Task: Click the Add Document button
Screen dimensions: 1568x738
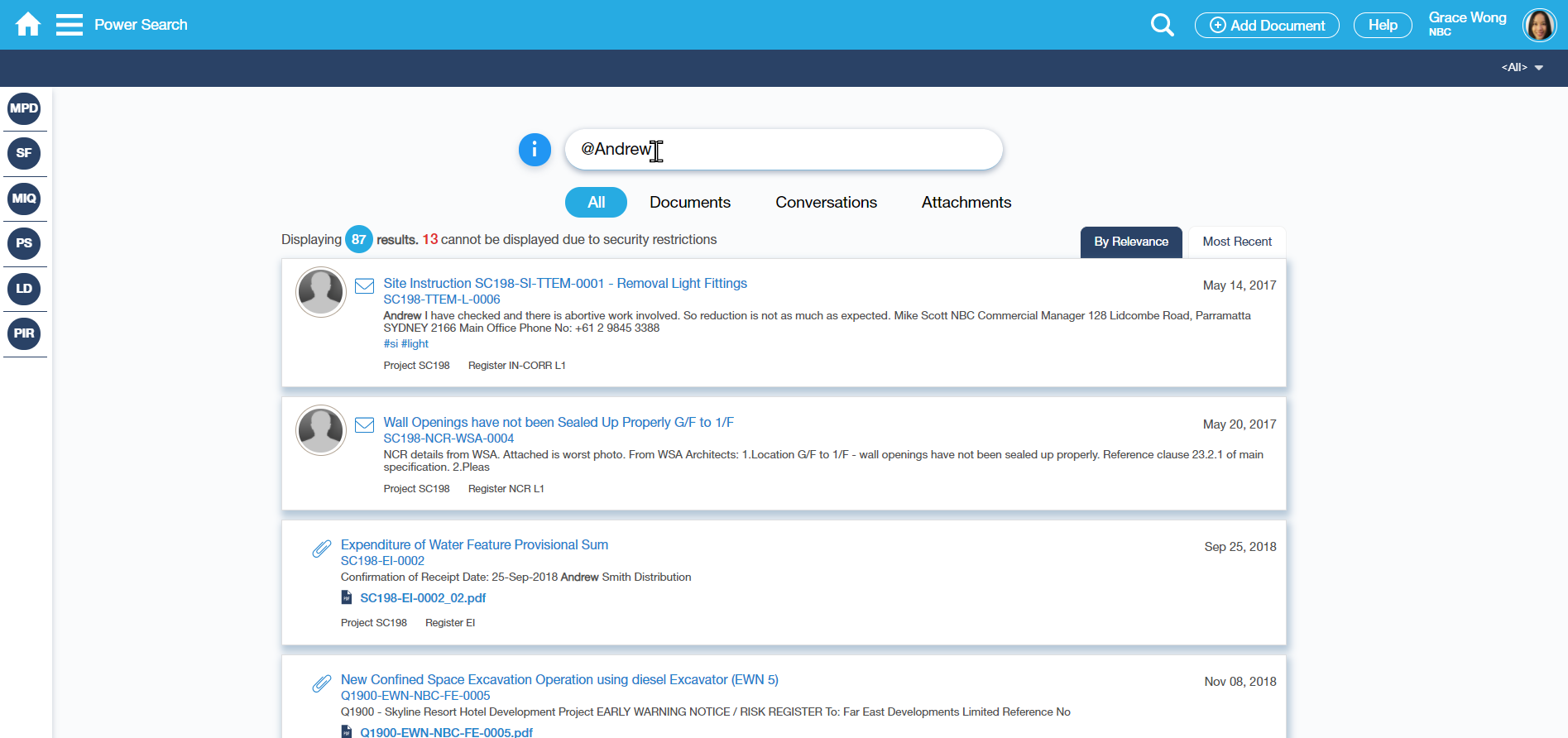Action: pyautogui.click(x=1267, y=26)
